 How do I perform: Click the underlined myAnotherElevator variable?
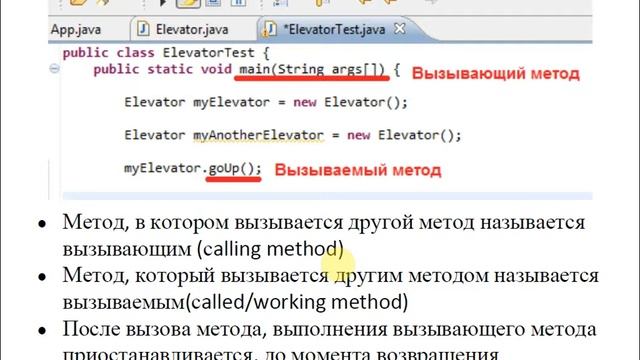258,135
